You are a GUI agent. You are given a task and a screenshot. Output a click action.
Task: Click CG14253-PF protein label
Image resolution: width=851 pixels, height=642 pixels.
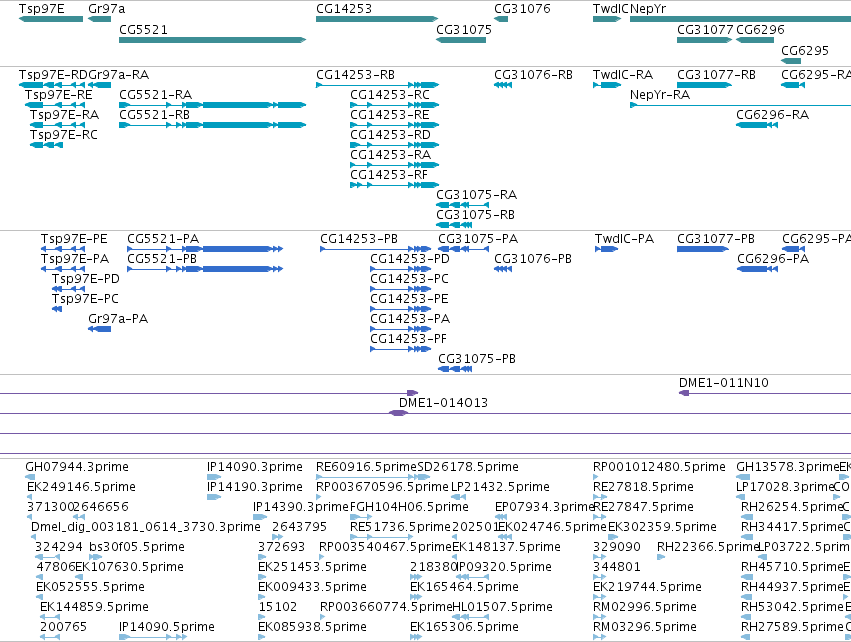408,339
